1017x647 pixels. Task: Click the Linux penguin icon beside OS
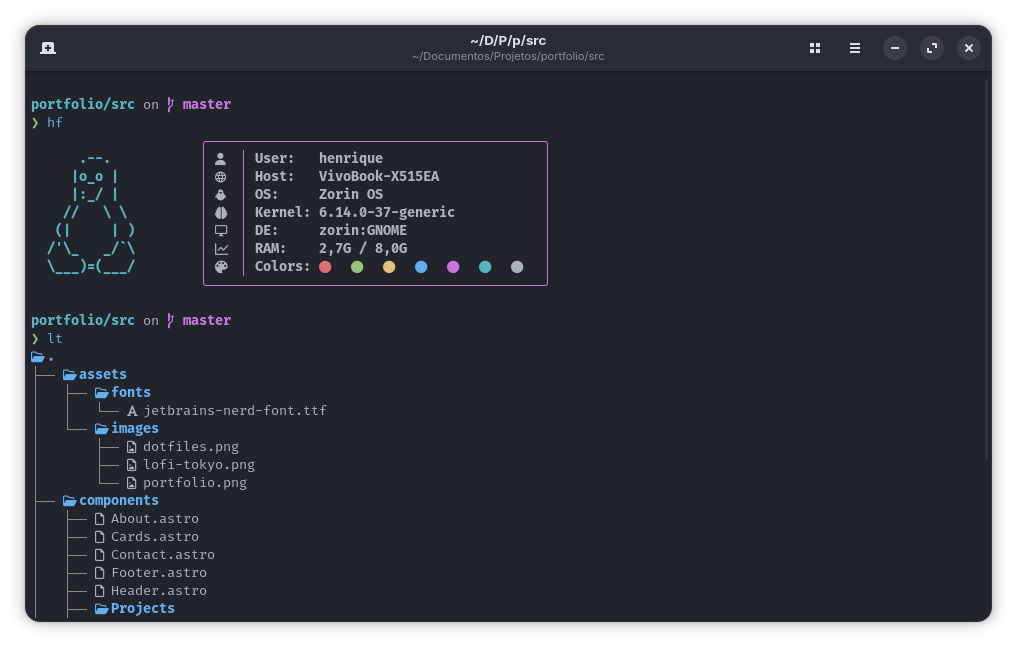click(221, 195)
